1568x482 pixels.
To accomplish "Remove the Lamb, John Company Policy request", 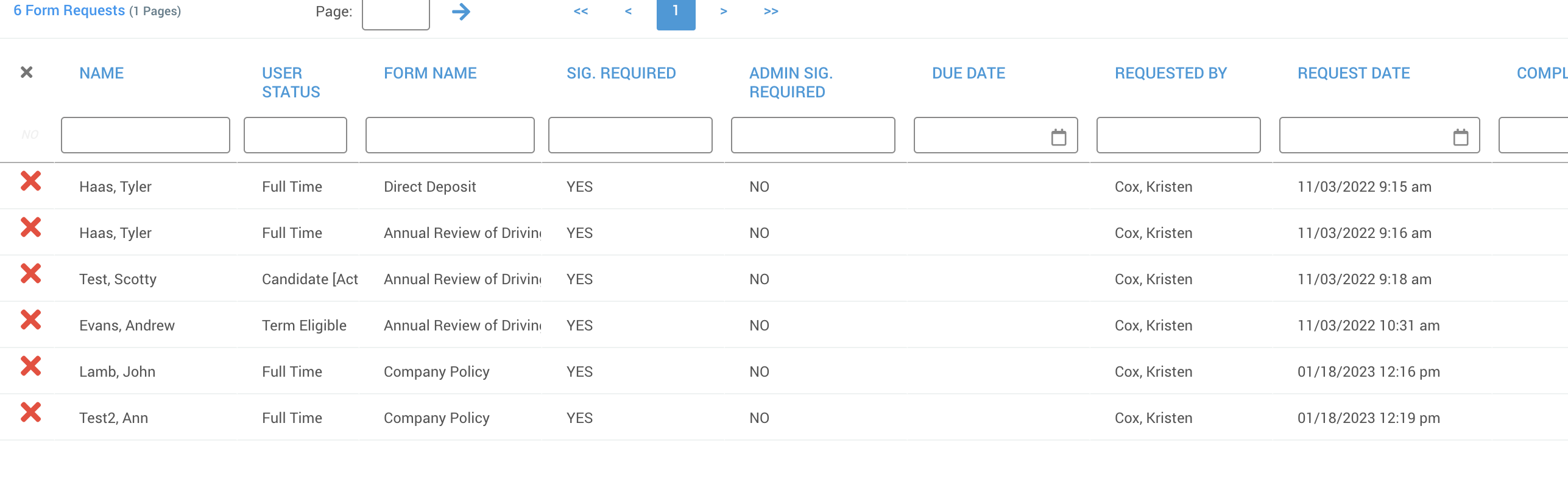I will 30,366.
